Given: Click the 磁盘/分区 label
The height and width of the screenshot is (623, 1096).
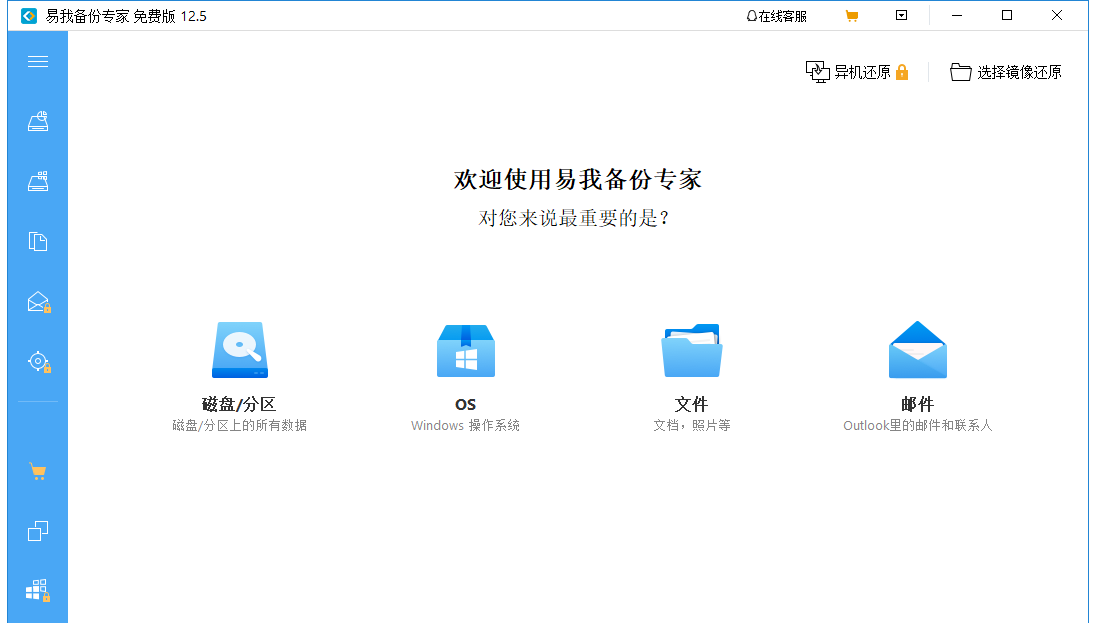Looking at the screenshot, I should tap(239, 404).
